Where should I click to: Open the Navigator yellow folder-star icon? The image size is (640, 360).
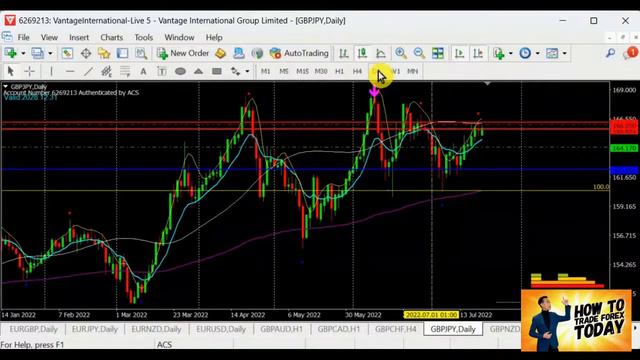104,53
